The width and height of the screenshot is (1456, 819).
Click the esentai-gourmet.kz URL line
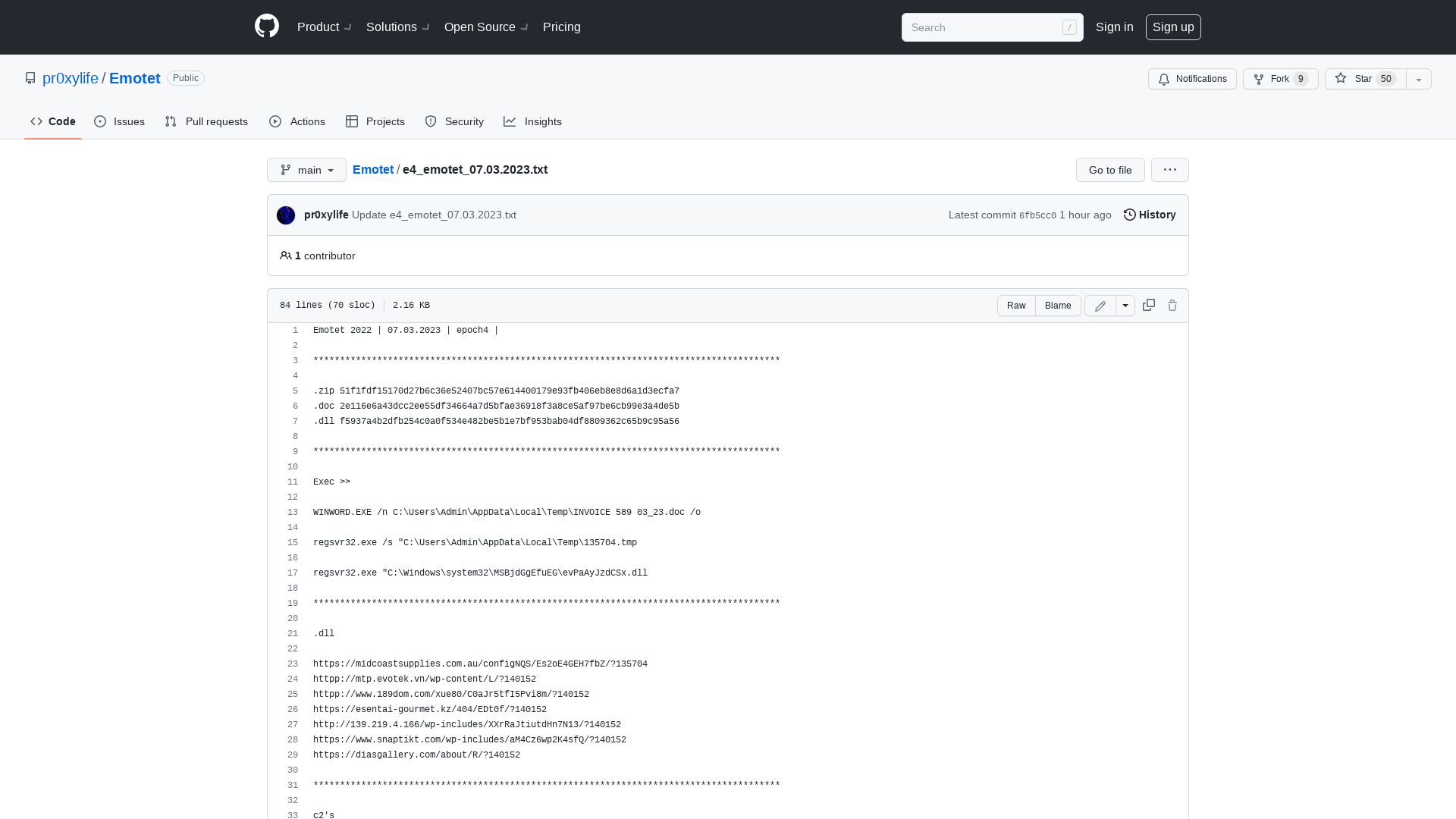point(430,710)
